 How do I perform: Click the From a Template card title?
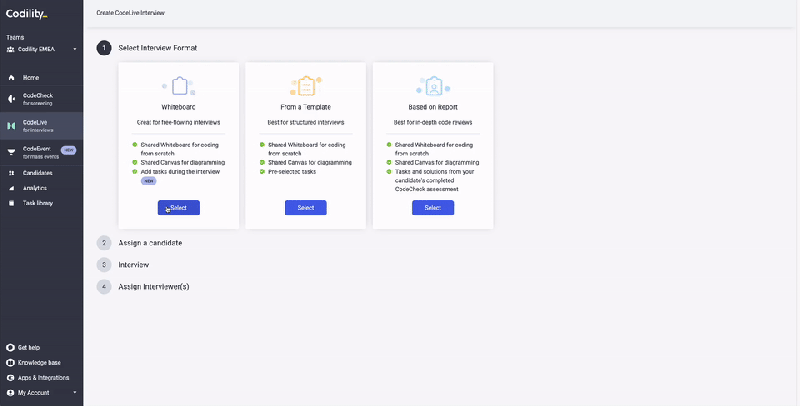(306, 108)
